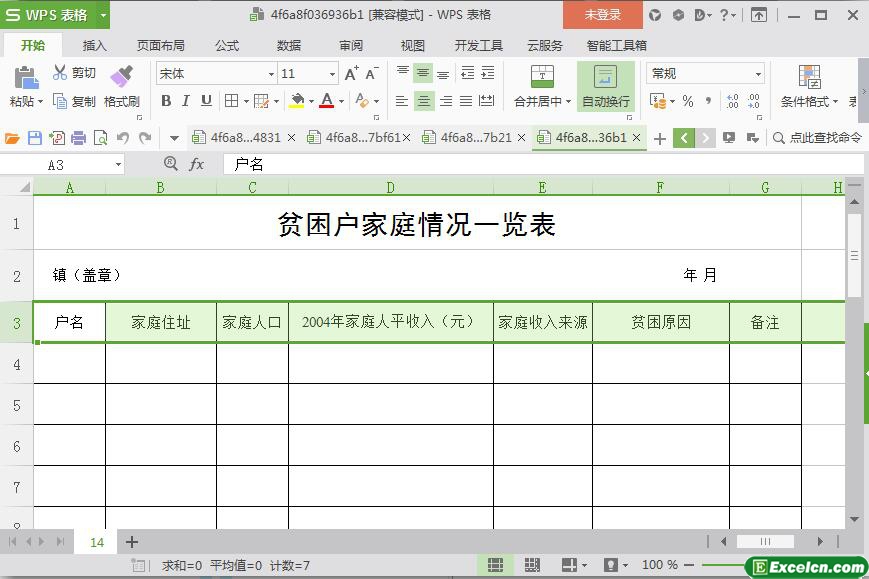Click the formula bar input showing 户名

coord(500,164)
